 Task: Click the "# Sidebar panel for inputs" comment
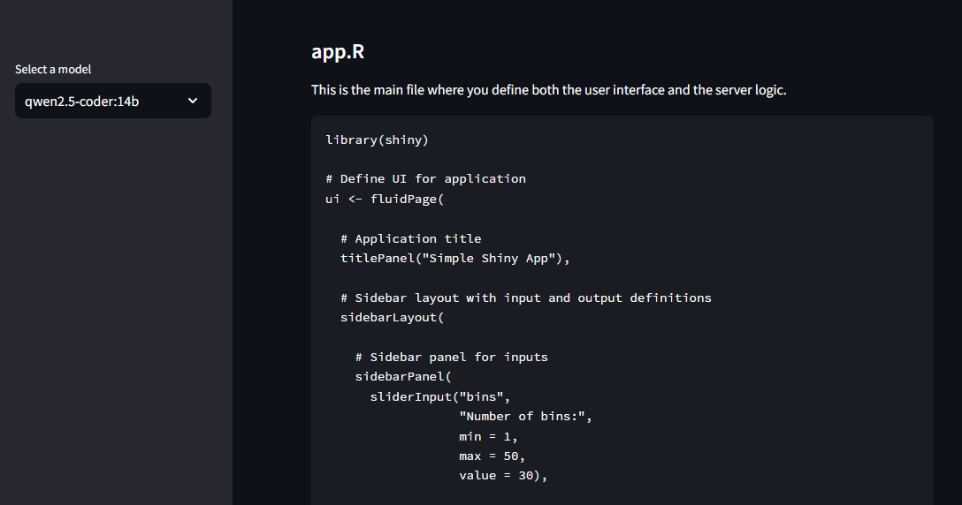451,357
